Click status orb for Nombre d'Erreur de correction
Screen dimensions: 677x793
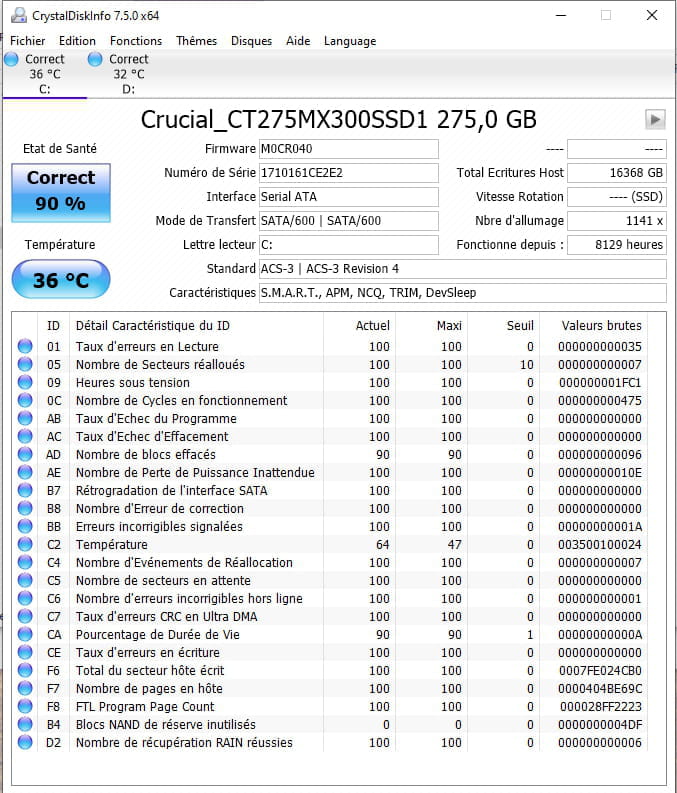(25, 508)
